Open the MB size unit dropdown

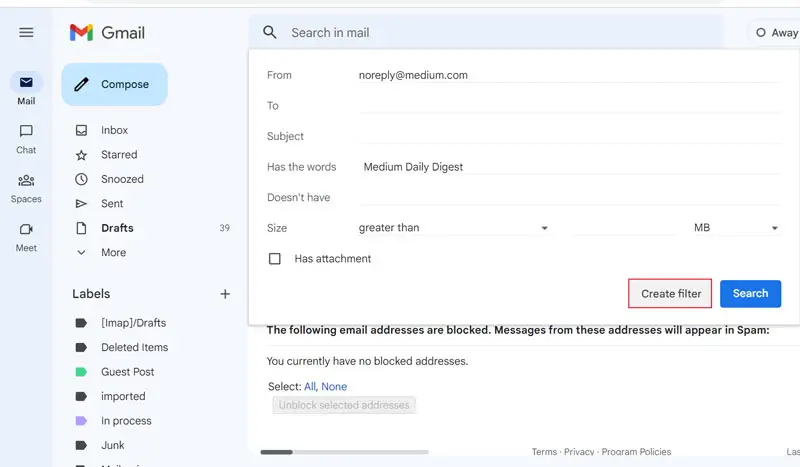(736, 228)
